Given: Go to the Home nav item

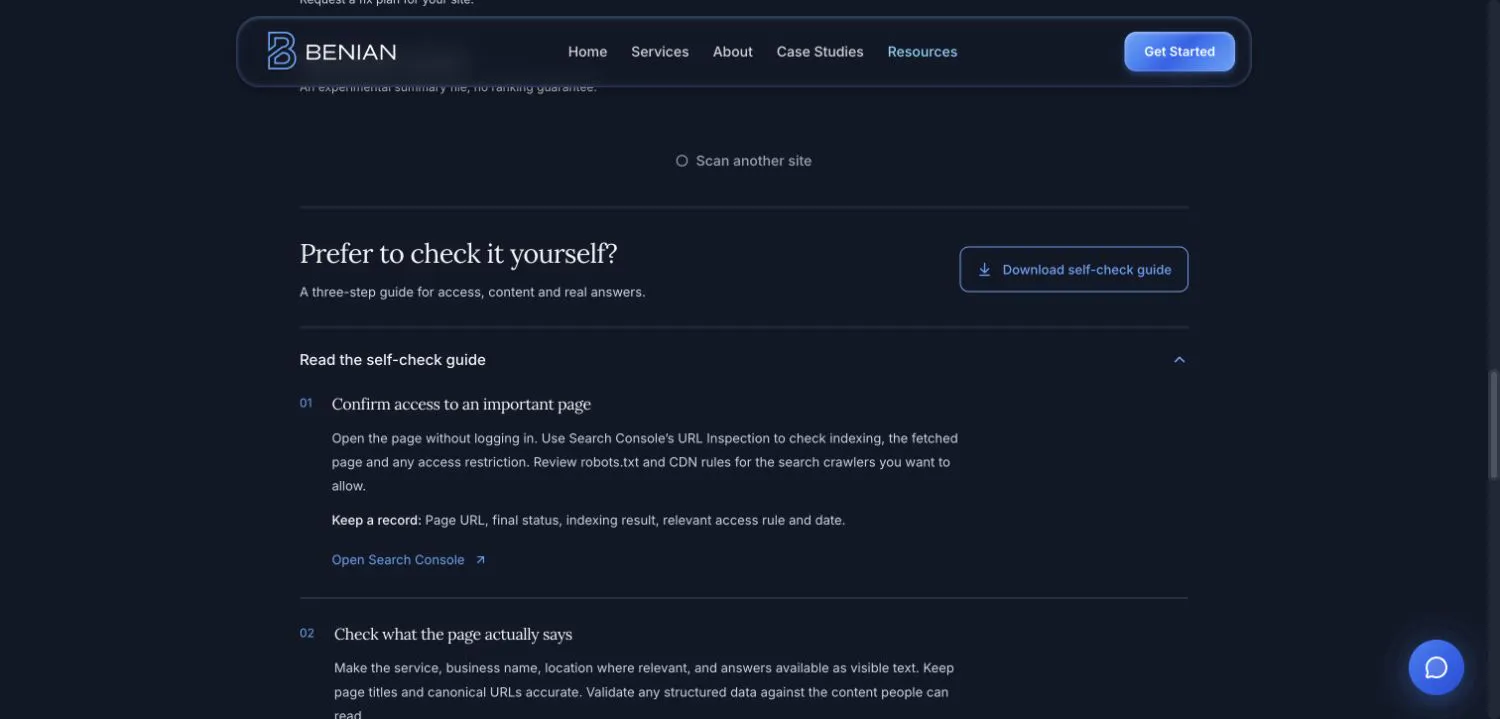Looking at the screenshot, I should pos(588,52).
